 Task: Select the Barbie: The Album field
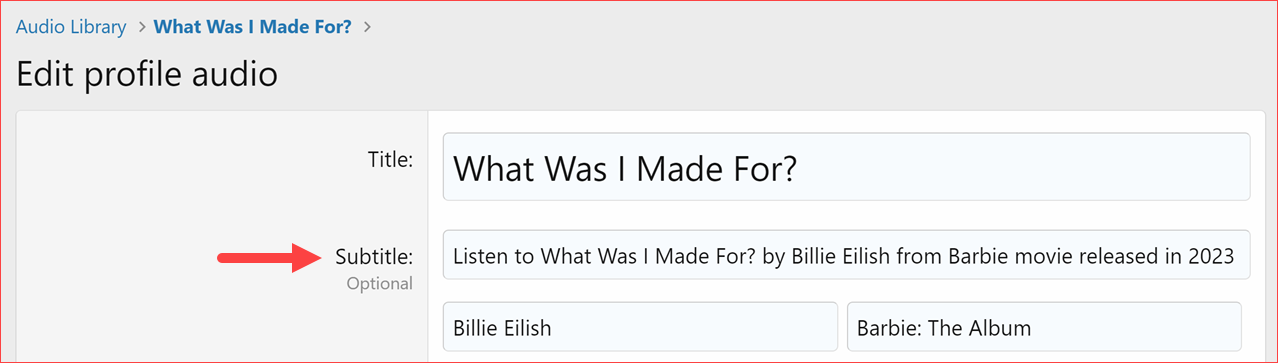click(1044, 327)
